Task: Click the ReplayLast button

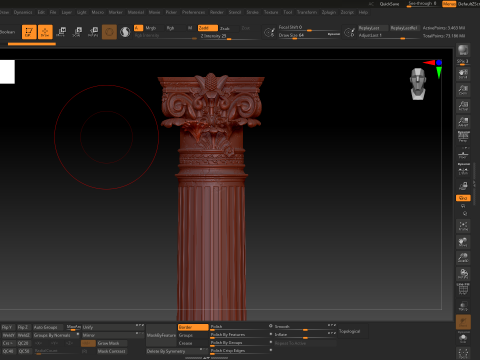Action: tap(373, 28)
